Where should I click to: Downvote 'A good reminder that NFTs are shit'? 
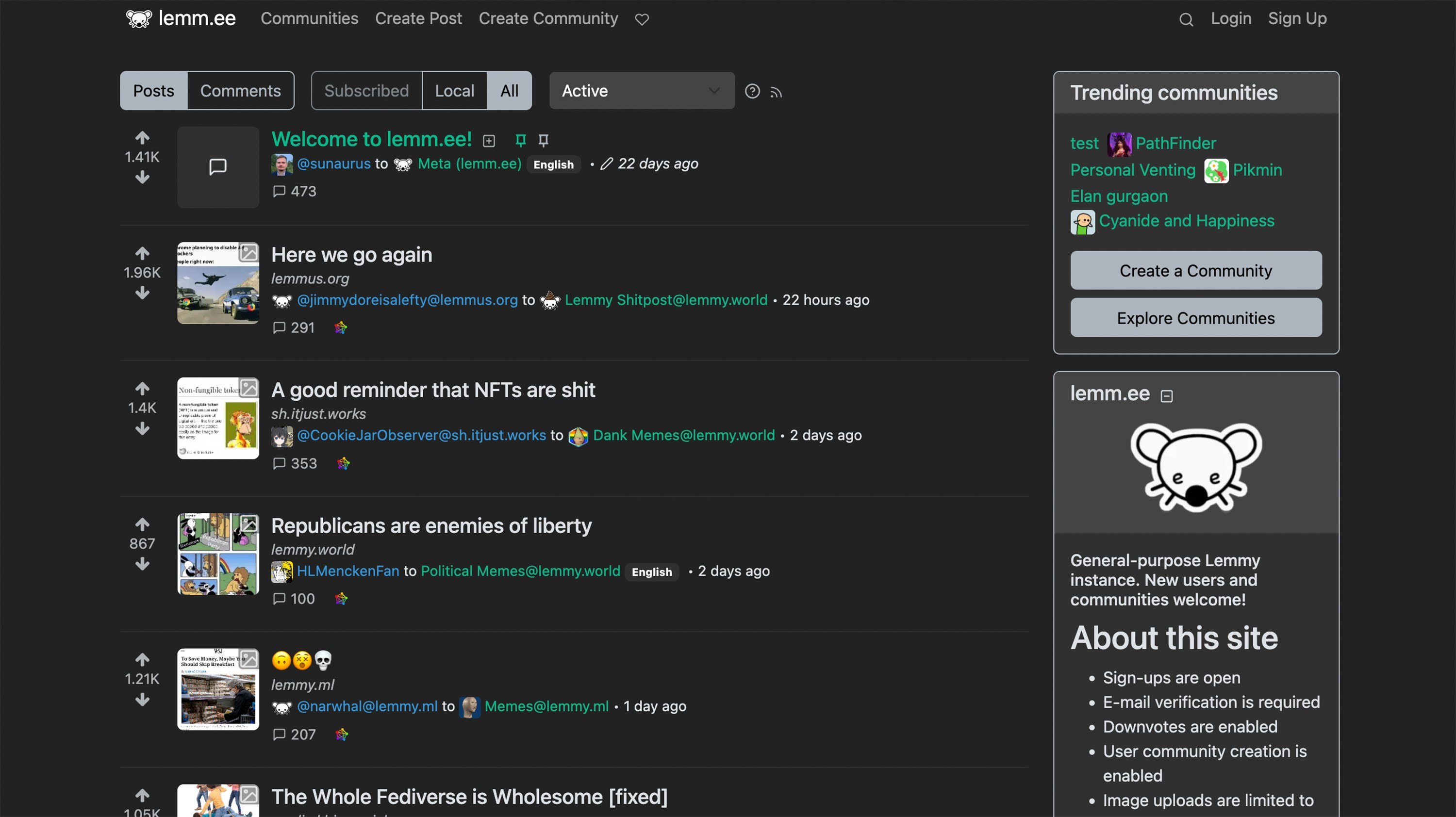tap(142, 428)
